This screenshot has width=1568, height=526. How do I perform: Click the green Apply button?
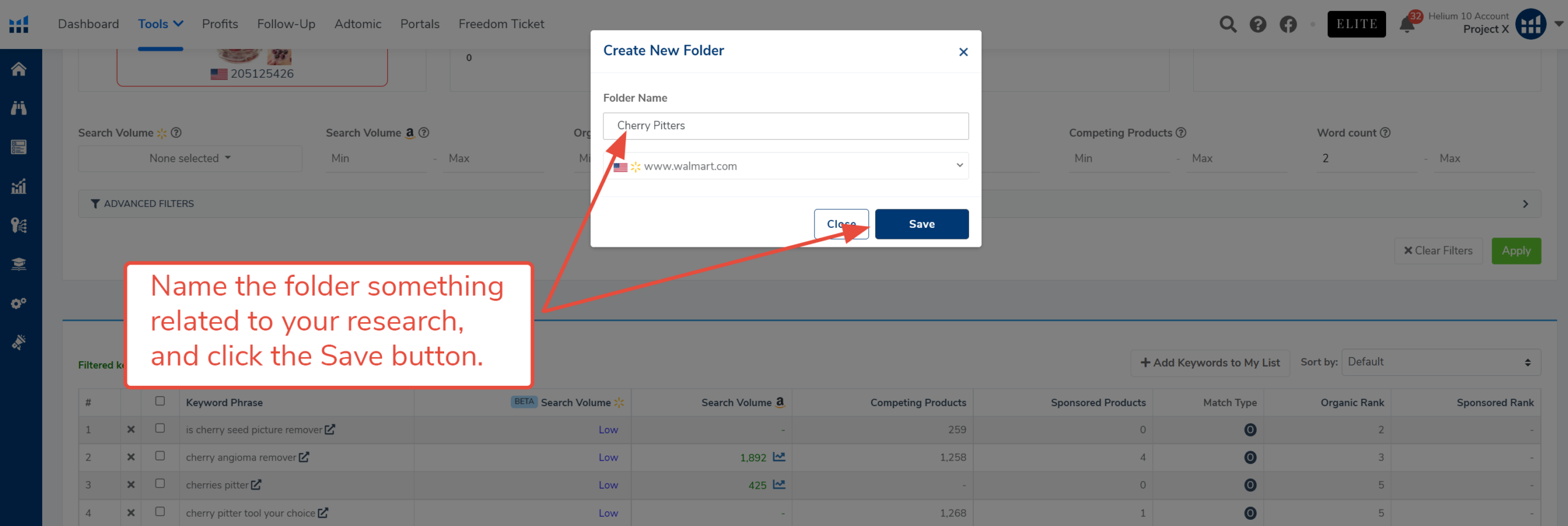point(1515,251)
